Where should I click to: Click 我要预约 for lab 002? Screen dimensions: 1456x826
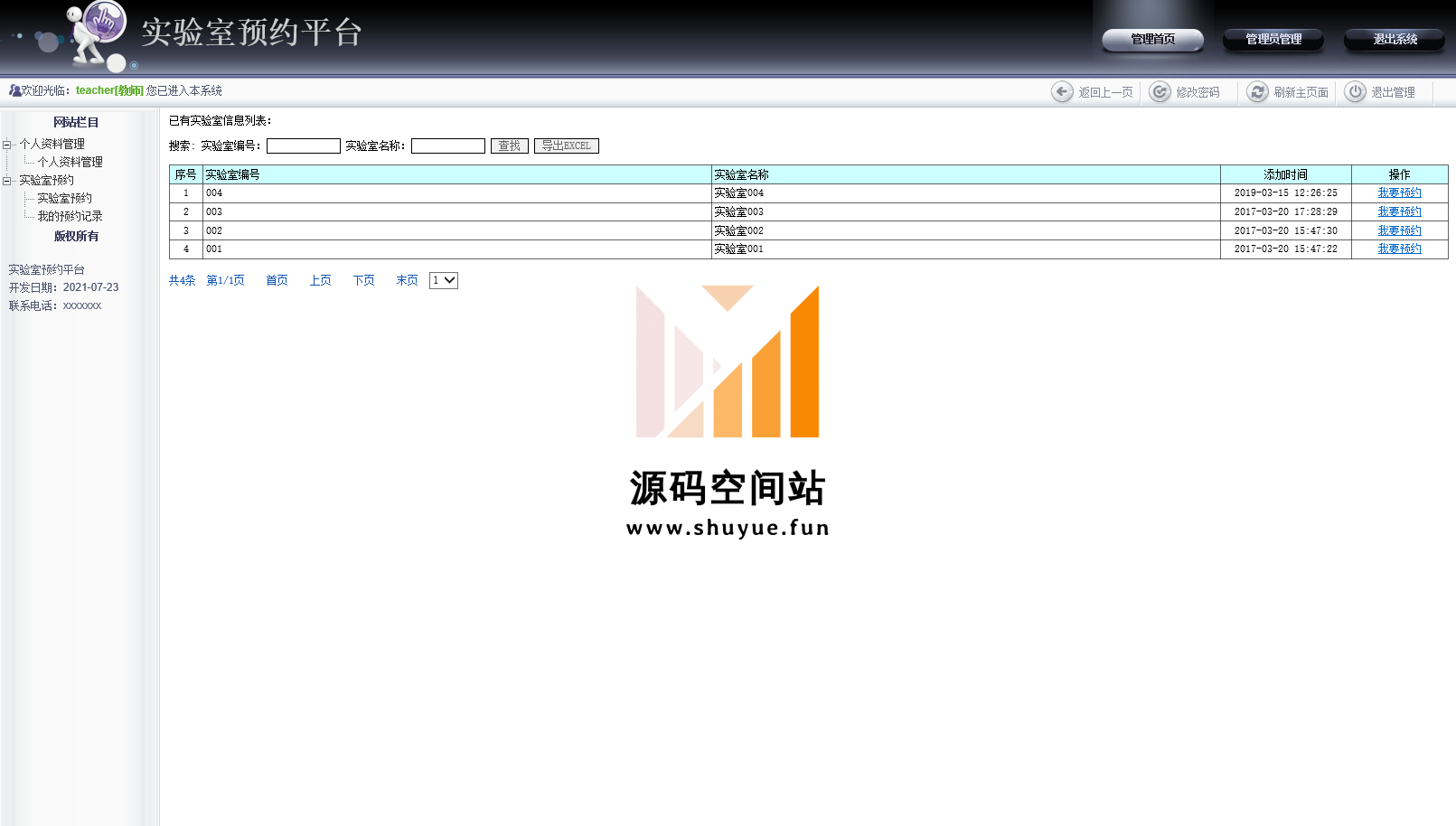(x=1399, y=230)
